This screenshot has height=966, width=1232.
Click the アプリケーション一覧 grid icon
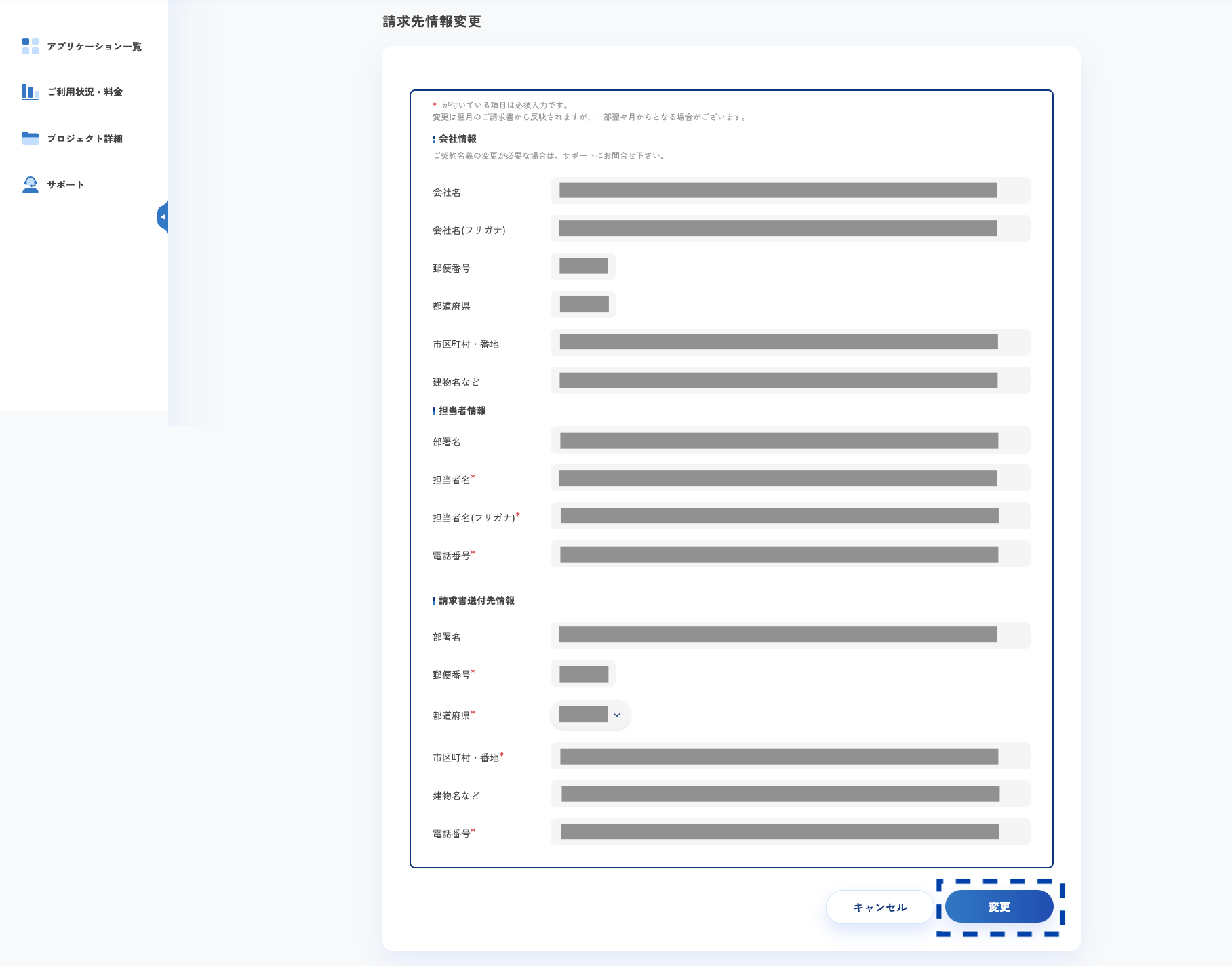pyautogui.click(x=31, y=46)
